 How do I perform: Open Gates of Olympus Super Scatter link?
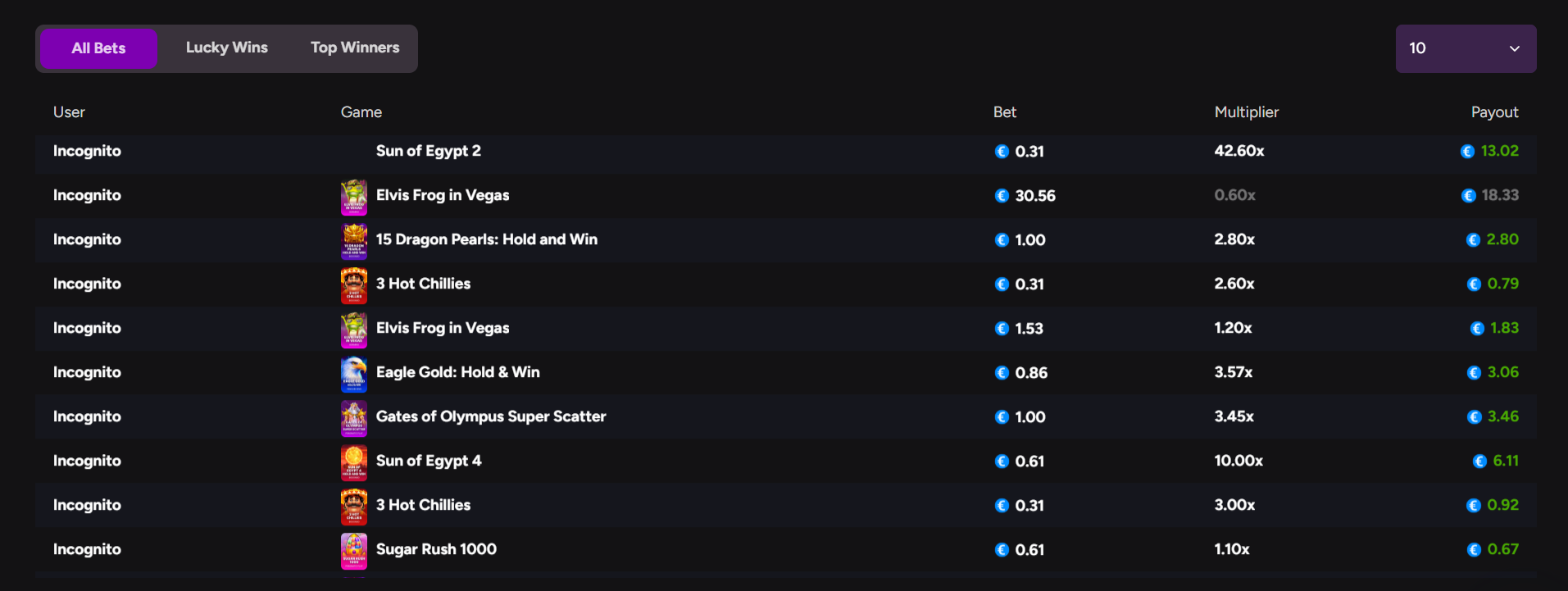coord(490,416)
